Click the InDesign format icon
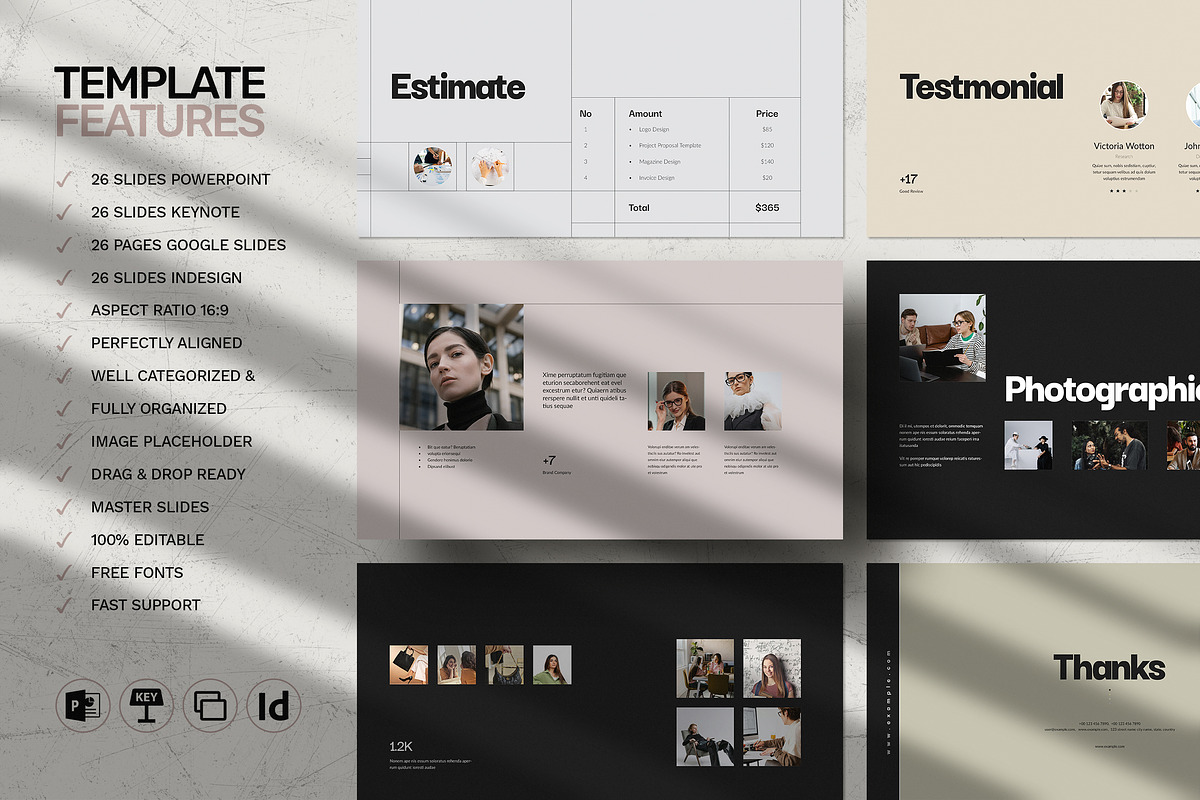The image size is (1200, 800). pos(274,706)
